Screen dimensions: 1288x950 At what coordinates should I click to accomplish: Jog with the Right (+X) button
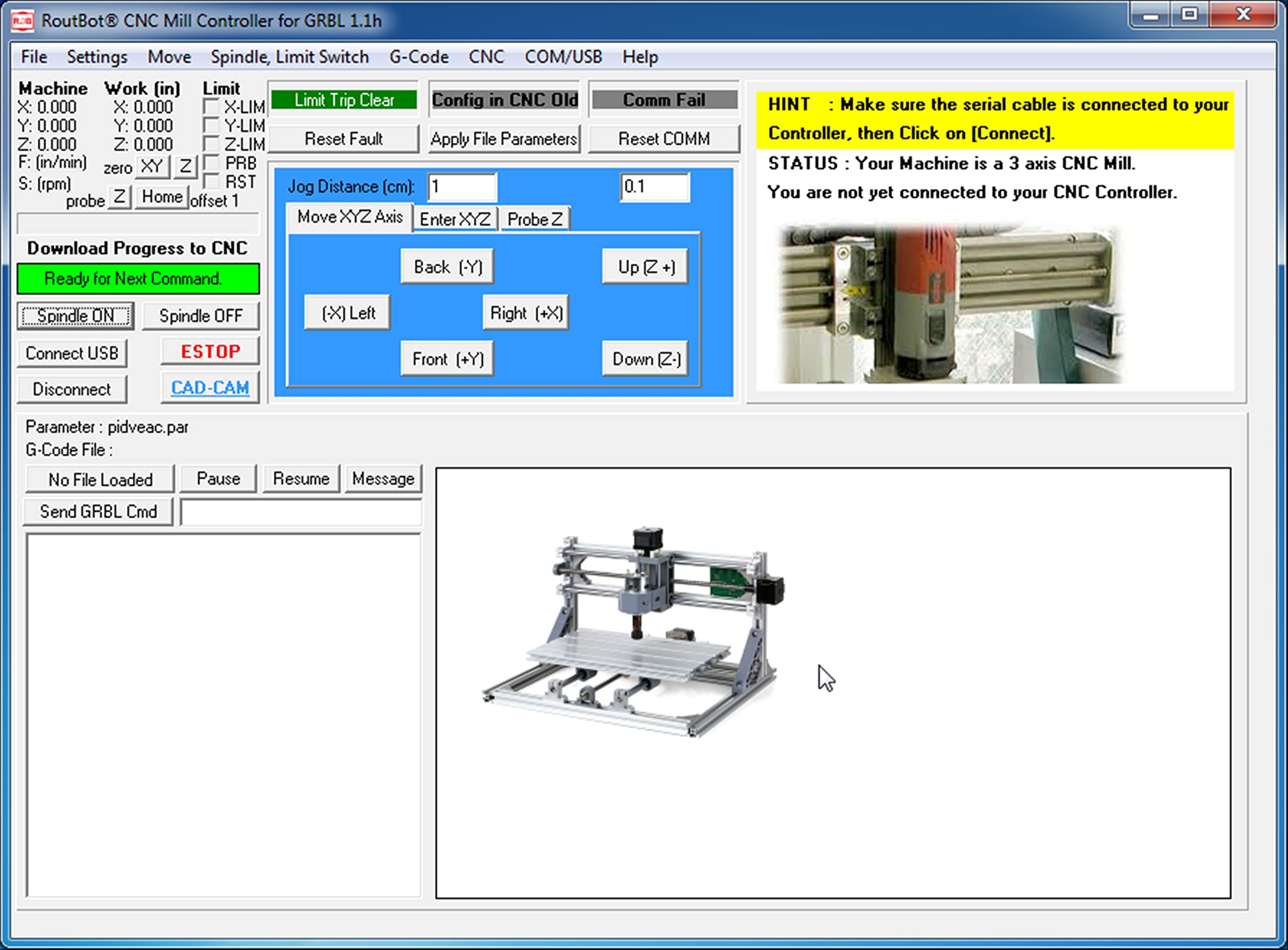tap(526, 313)
